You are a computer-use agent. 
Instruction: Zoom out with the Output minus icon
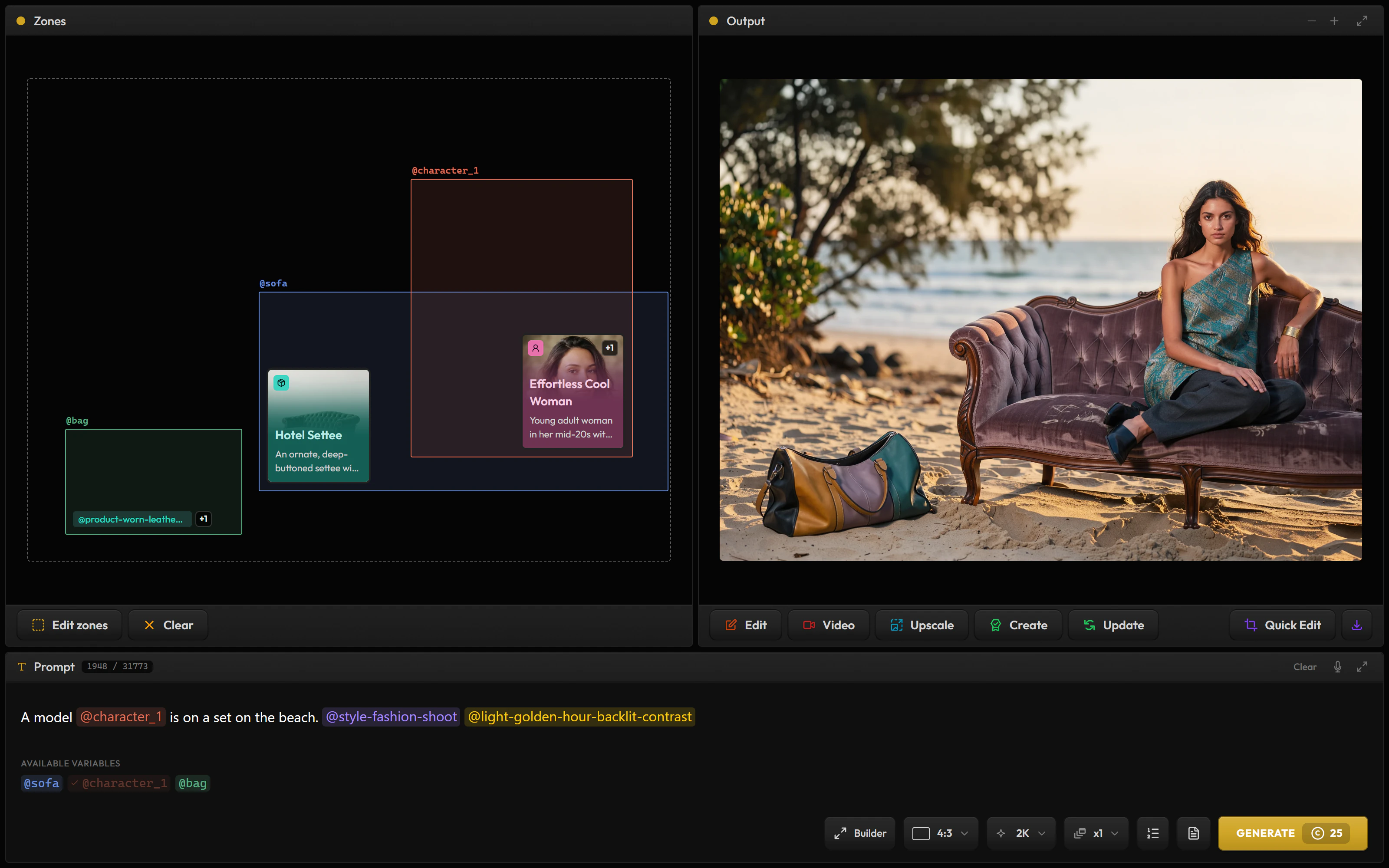(x=1311, y=21)
